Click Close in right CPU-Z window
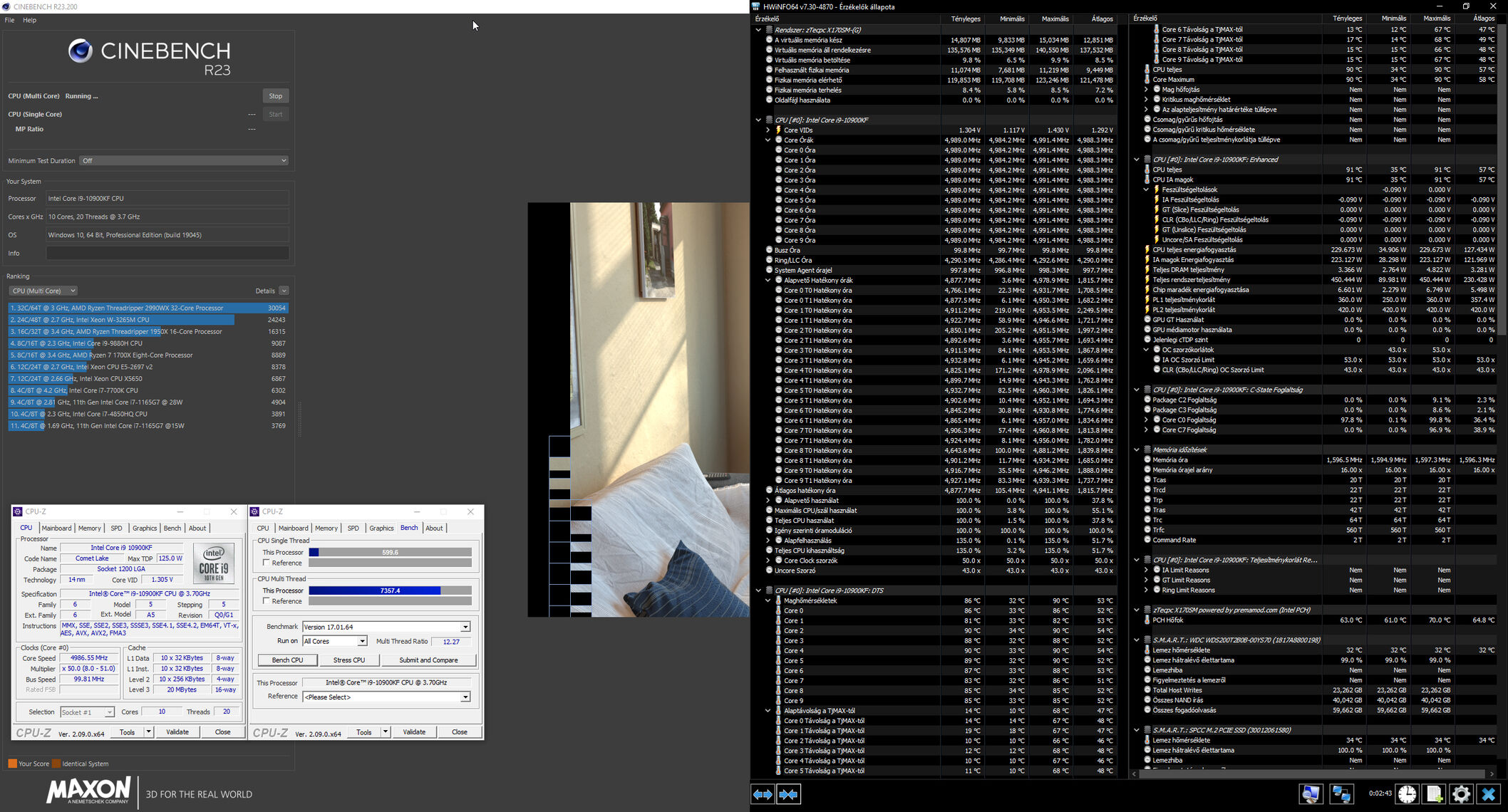 pyautogui.click(x=460, y=732)
